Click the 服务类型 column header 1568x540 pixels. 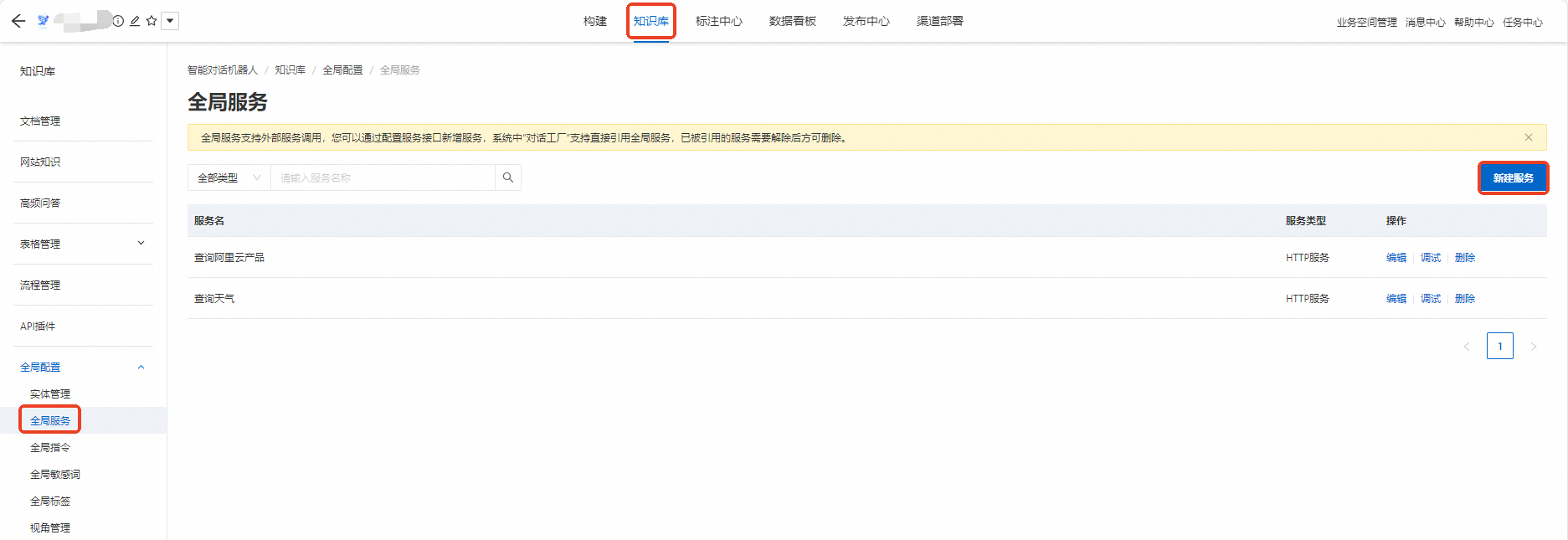coord(1306,221)
